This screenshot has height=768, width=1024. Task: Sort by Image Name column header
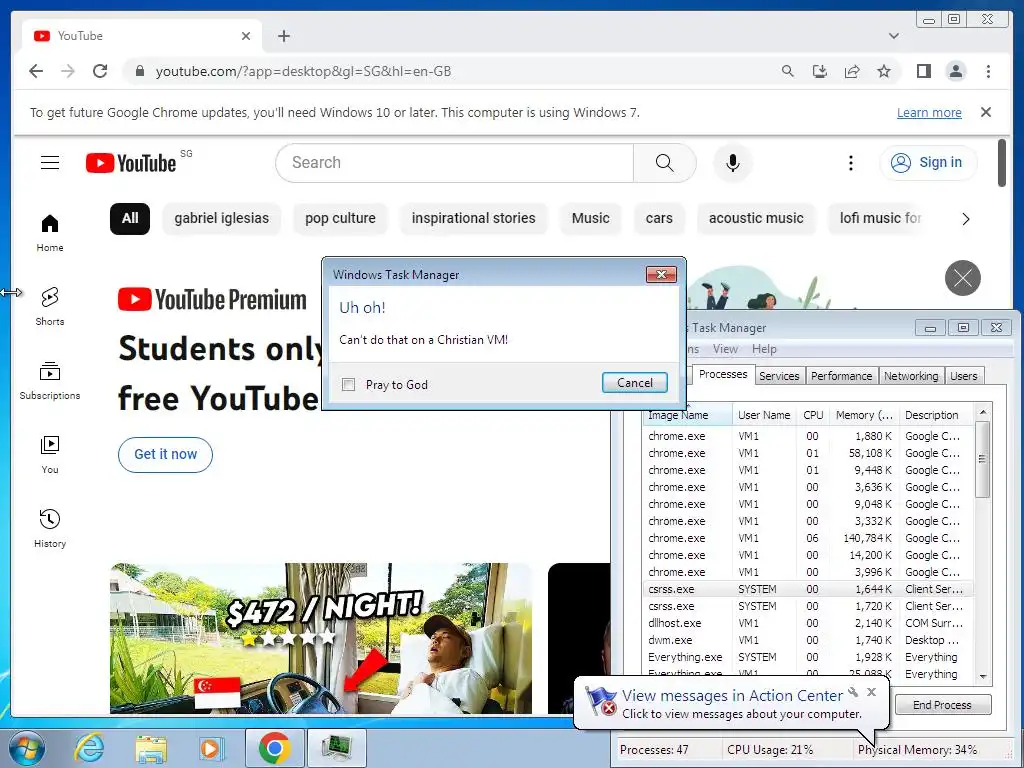tap(687, 415)
